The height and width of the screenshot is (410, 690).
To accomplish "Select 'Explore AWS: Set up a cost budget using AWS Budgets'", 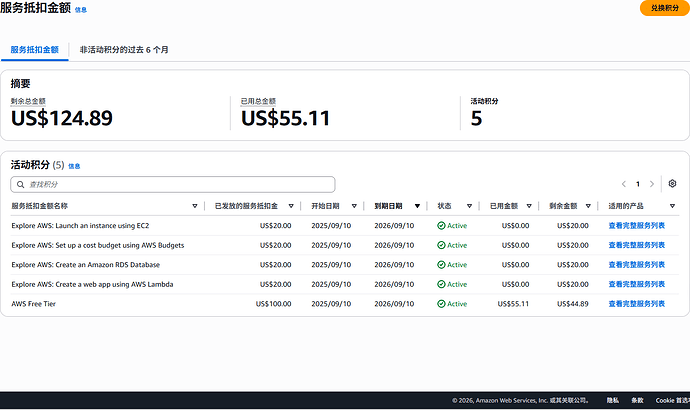I will (98, 245).
